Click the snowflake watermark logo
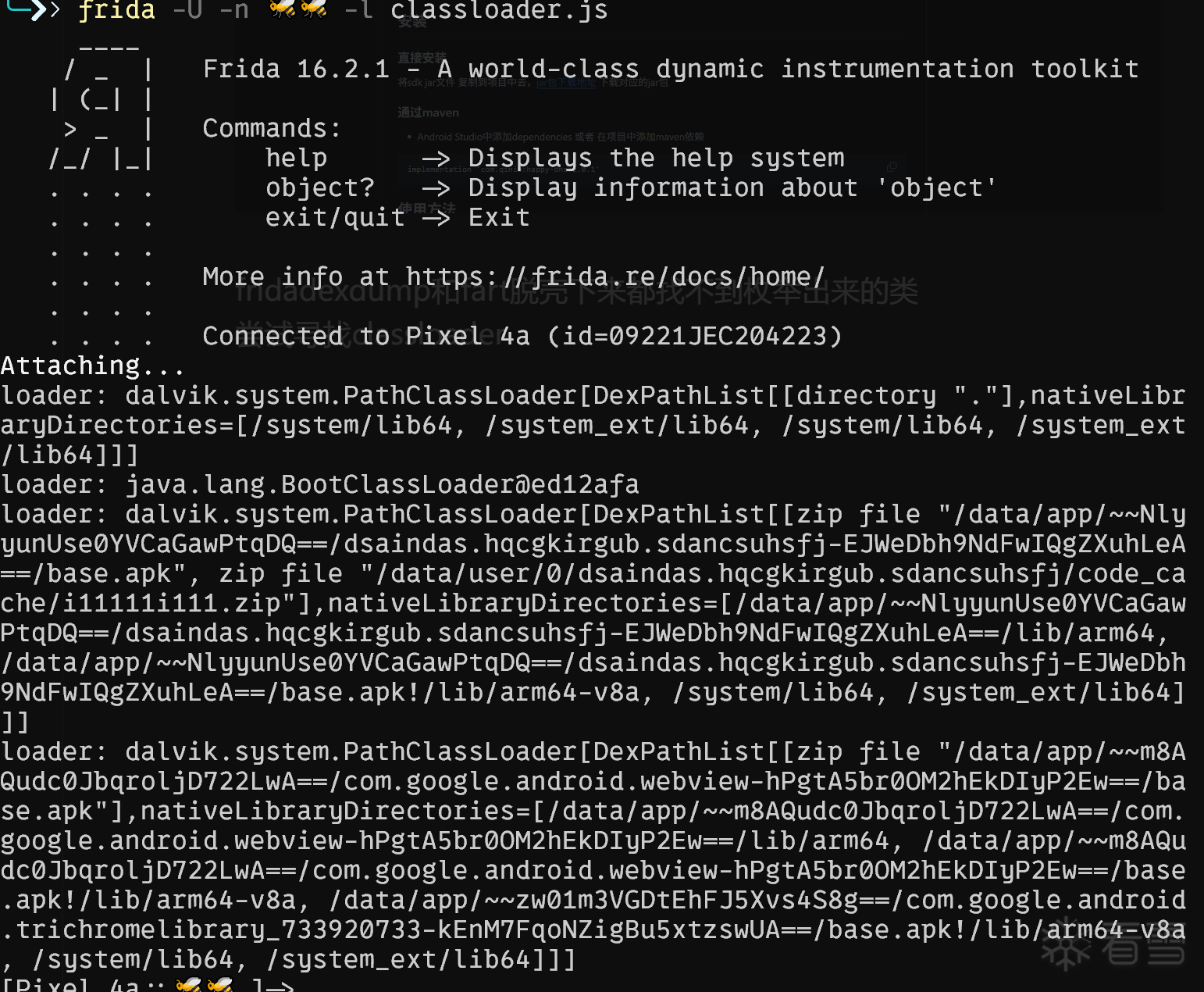This screenshot has height=992, width=1204. [1065, 948]
